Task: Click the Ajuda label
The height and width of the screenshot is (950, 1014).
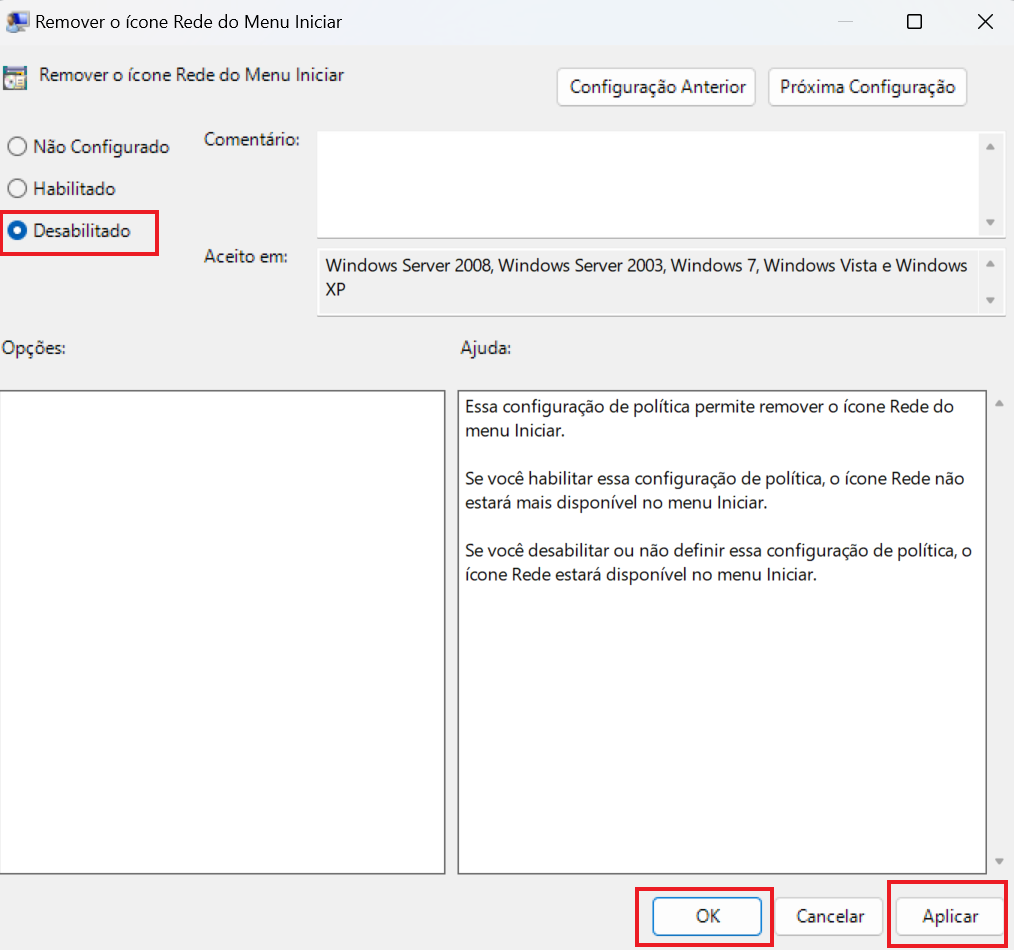Action: 486,349
